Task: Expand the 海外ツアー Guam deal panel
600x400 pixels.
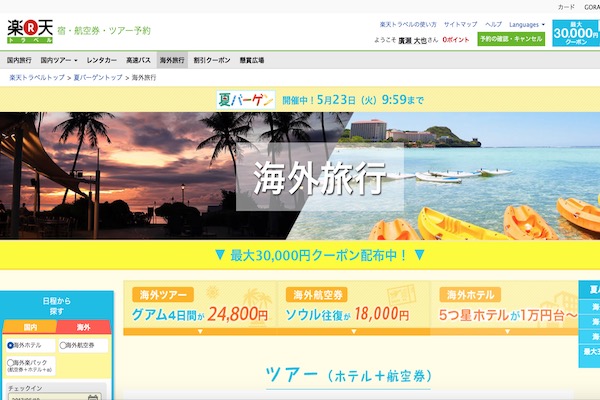Action: point(200,308)
